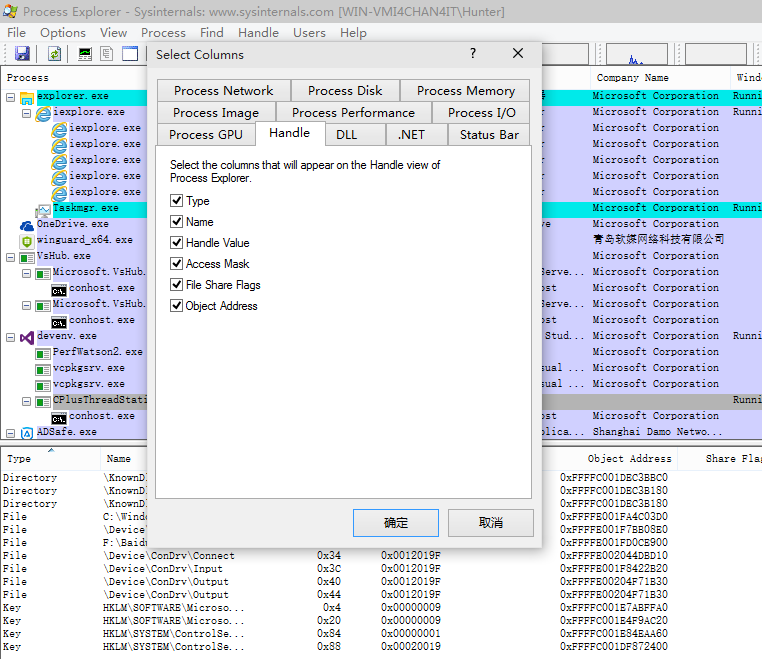The width and height of the screenshot is (762, 659).
Task: Click the ADSafe.exe process icon
Action: (x=27, y=433)
